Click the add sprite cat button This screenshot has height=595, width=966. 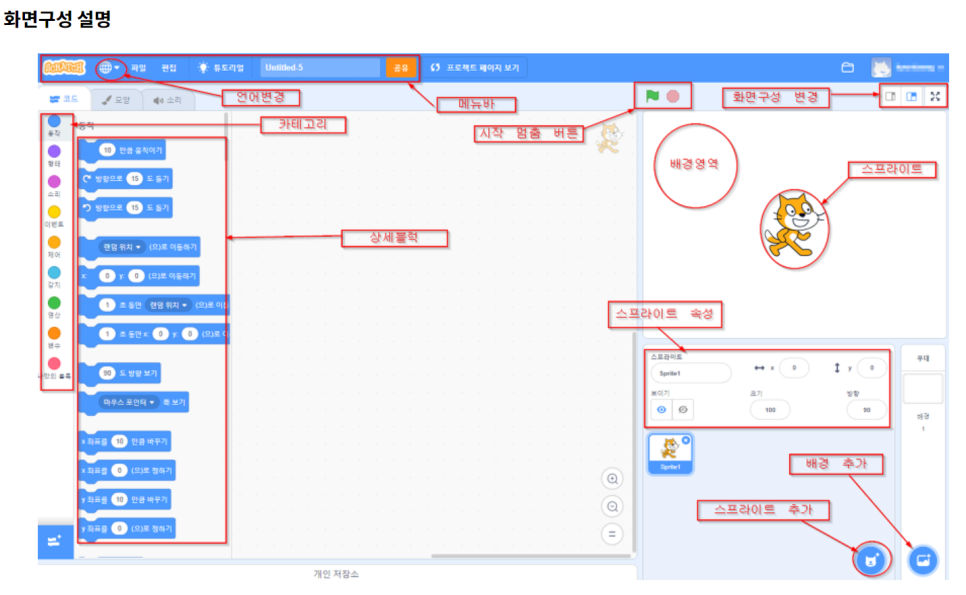(871, 560)
